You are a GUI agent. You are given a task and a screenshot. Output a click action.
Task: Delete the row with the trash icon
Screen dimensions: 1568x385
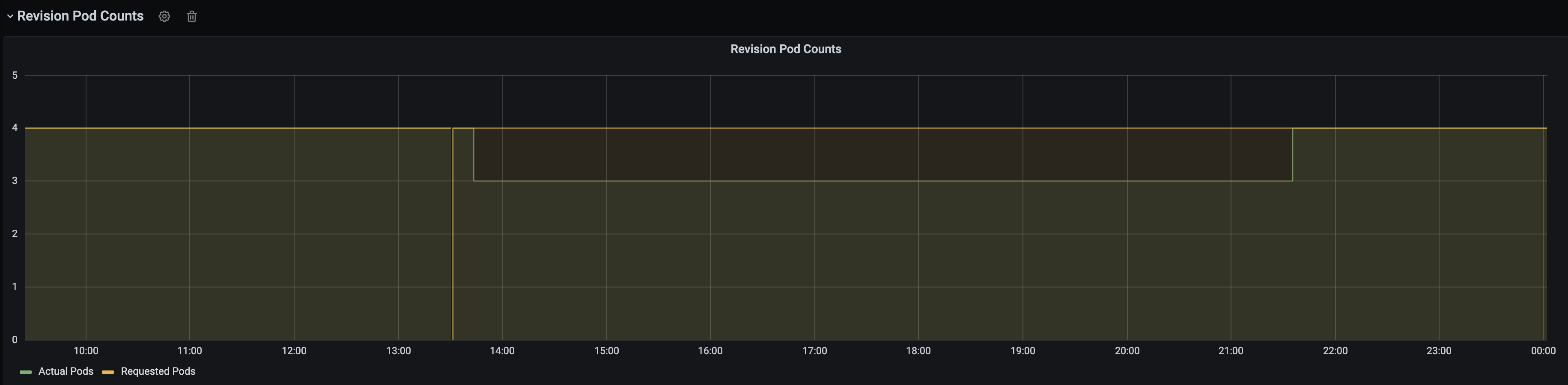coord(192,16)
